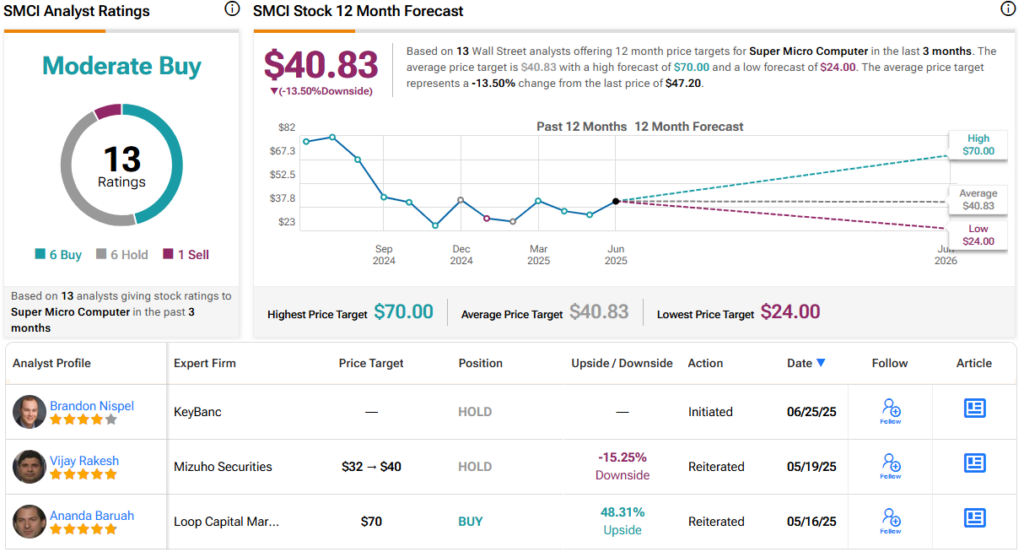Follow analyst Brandon Nispel
This screenshot has height=552, width=1024.
[891, 412]
